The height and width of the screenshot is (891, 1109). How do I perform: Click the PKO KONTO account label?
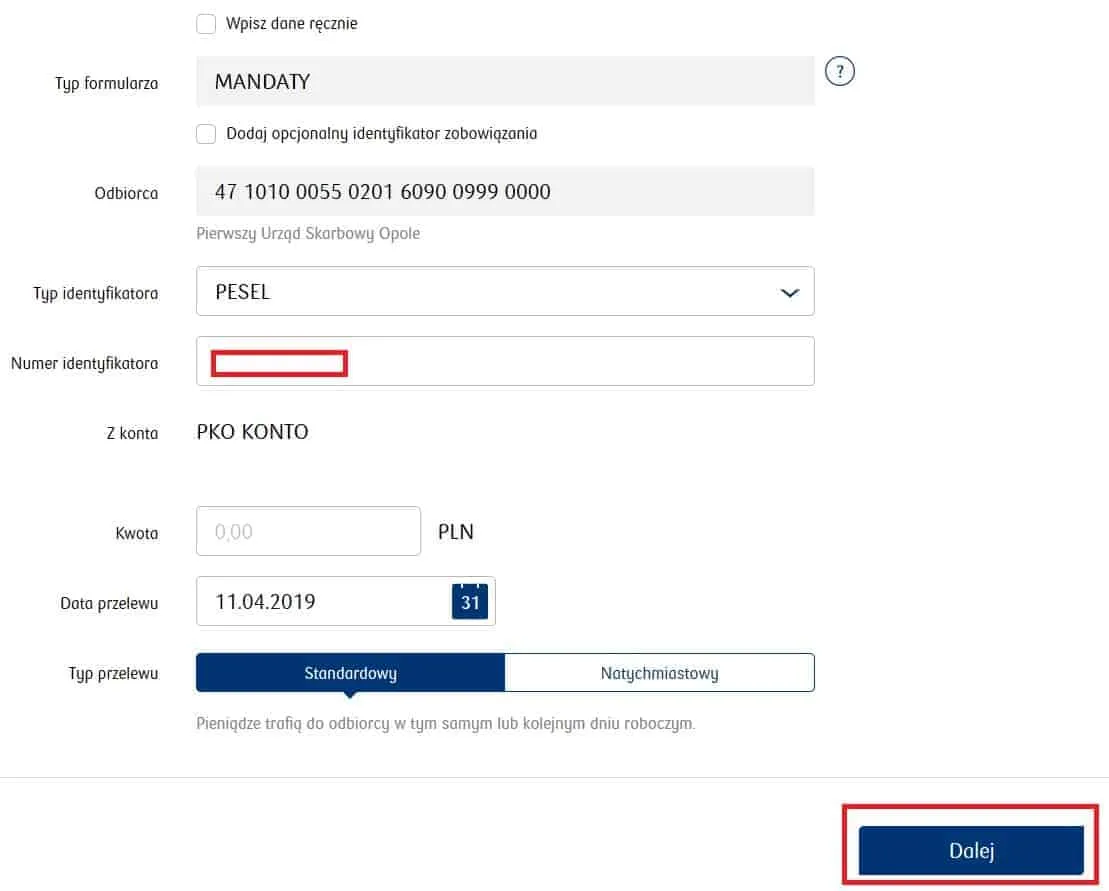click(252, 431)
